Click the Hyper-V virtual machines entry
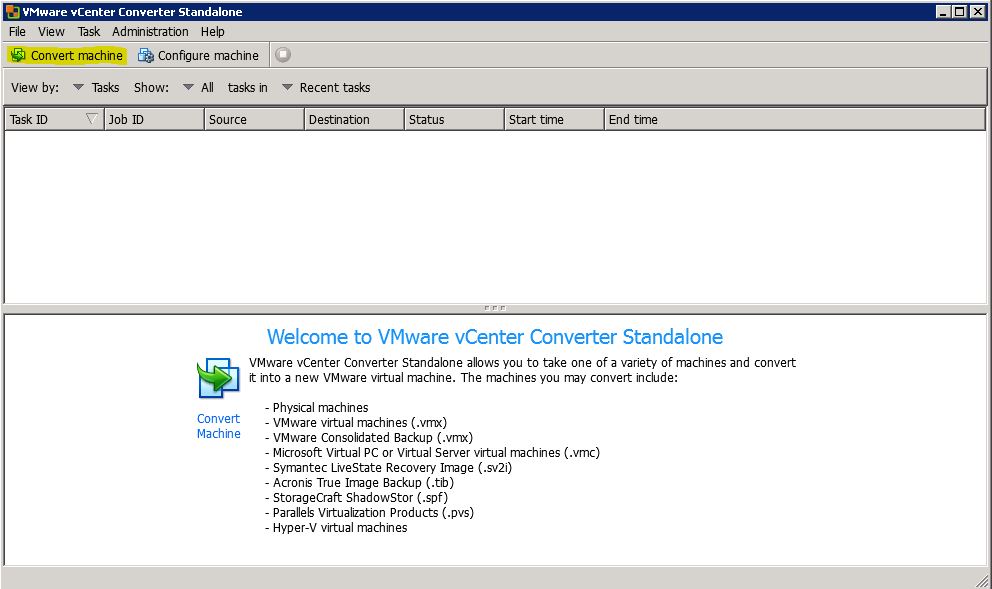Viewport: 992px width, 589px height. point(340,528)
